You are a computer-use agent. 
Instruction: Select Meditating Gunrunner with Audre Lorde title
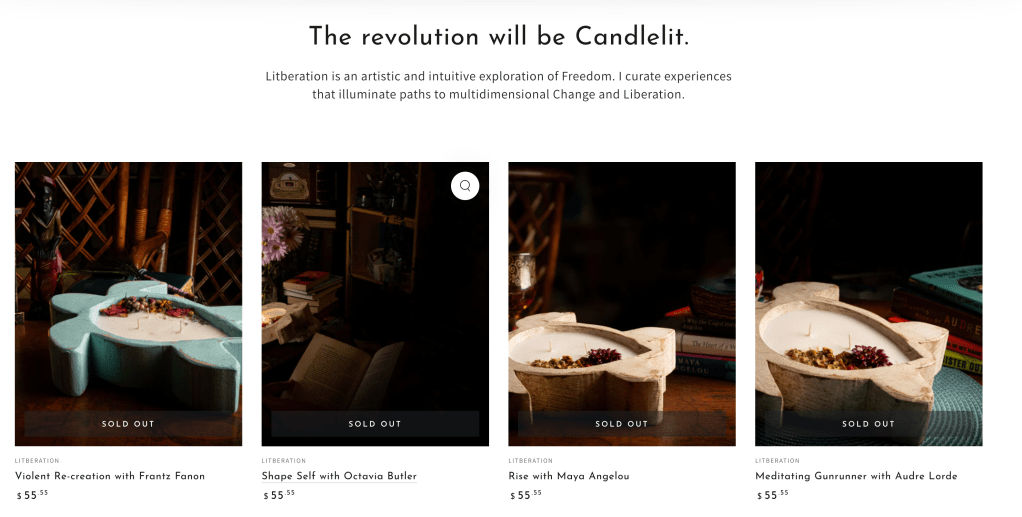point(856,476)
